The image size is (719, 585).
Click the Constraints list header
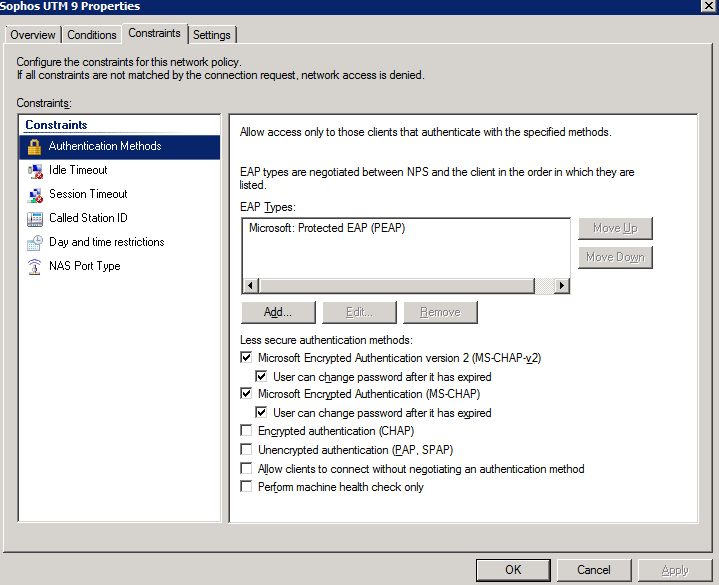point(56,125)
